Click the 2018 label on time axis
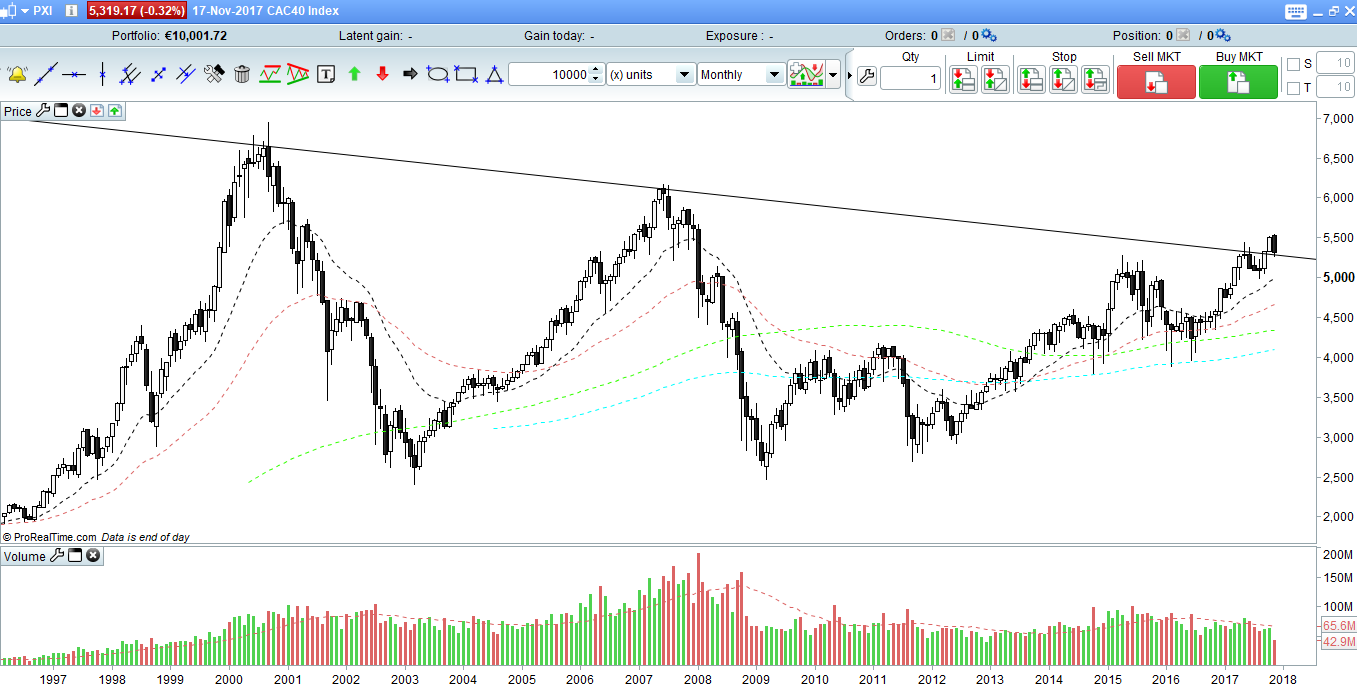This screenshot has width=1357, height=688. [1282, 680]
